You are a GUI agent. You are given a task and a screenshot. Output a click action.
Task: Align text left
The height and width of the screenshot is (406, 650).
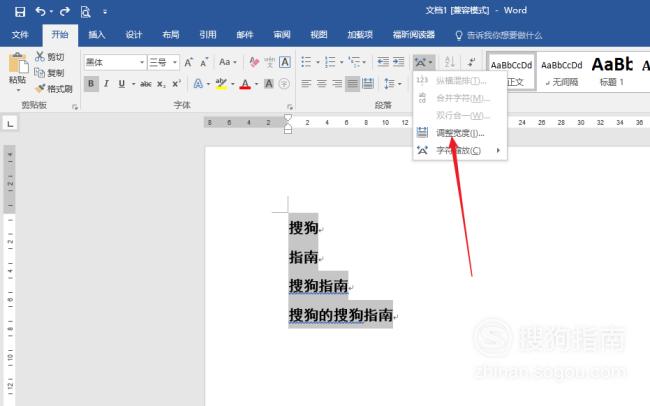[x=306, y=84]
